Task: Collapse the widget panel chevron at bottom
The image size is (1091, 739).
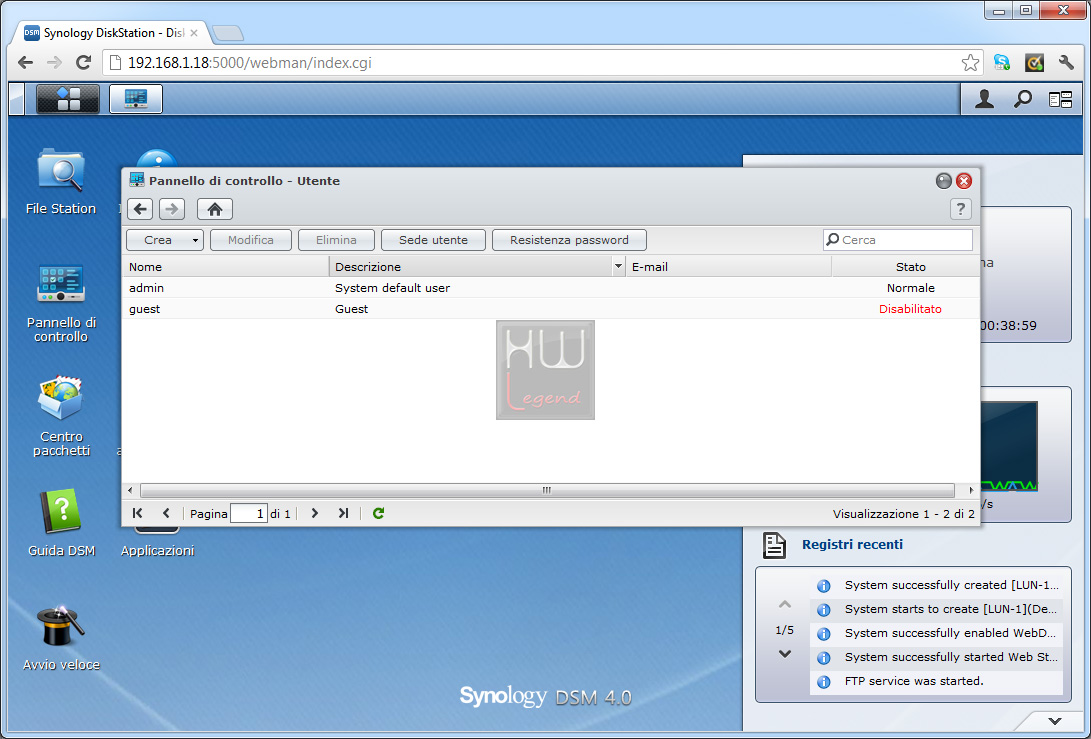Action: click(1055, 721)
